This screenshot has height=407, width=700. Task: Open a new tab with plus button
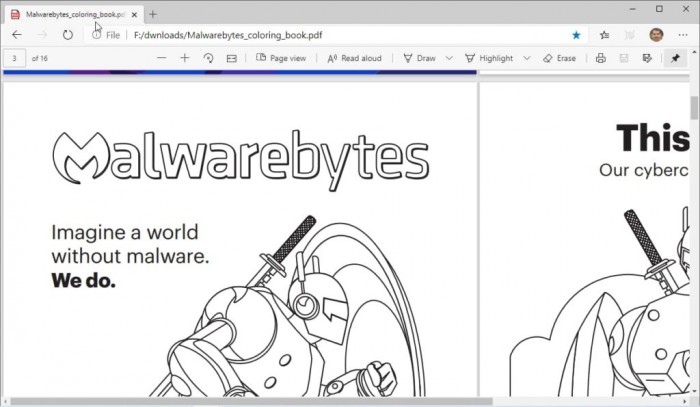click(x=153, y=14)
